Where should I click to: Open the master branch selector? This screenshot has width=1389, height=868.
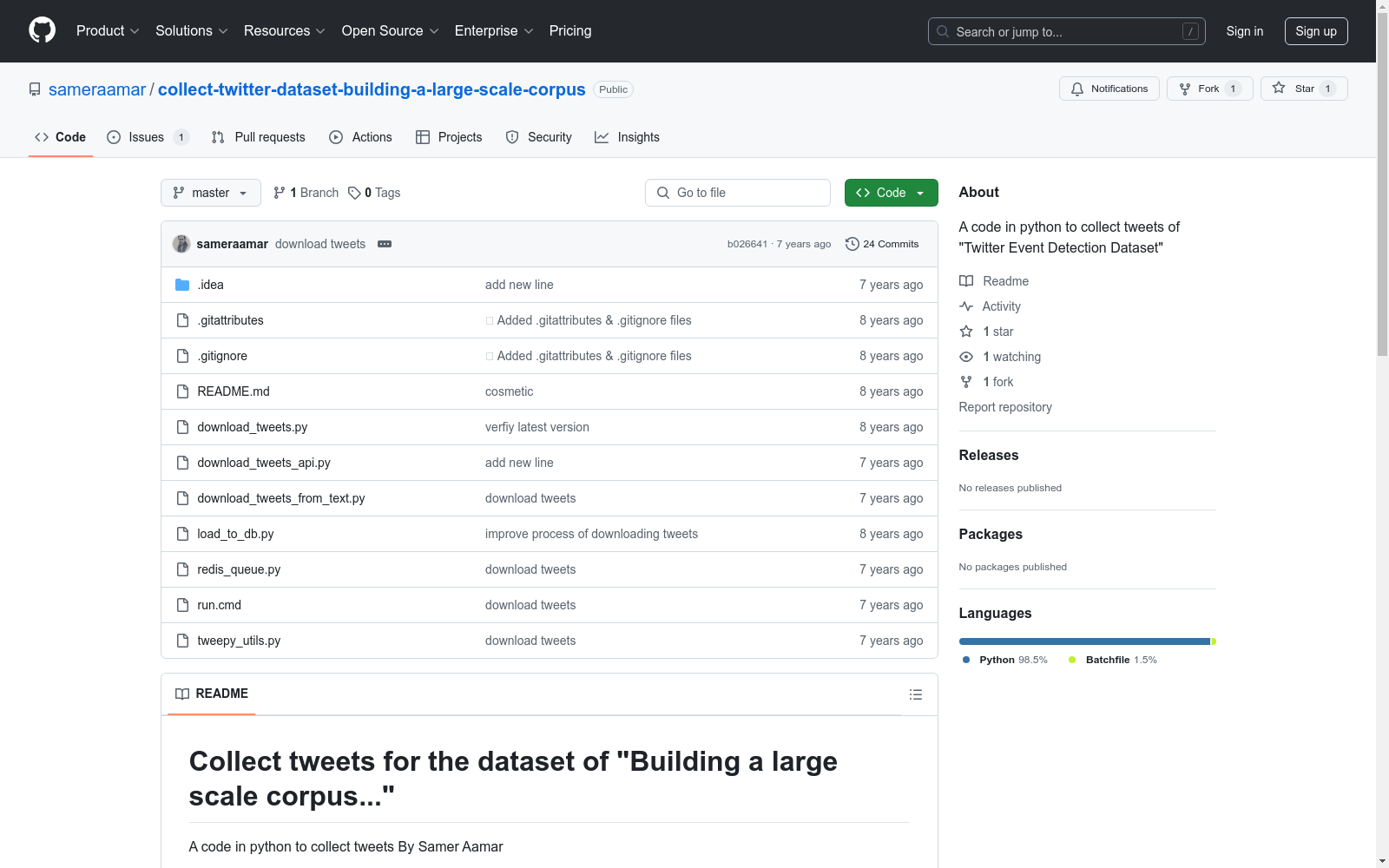tap(211, 193)
